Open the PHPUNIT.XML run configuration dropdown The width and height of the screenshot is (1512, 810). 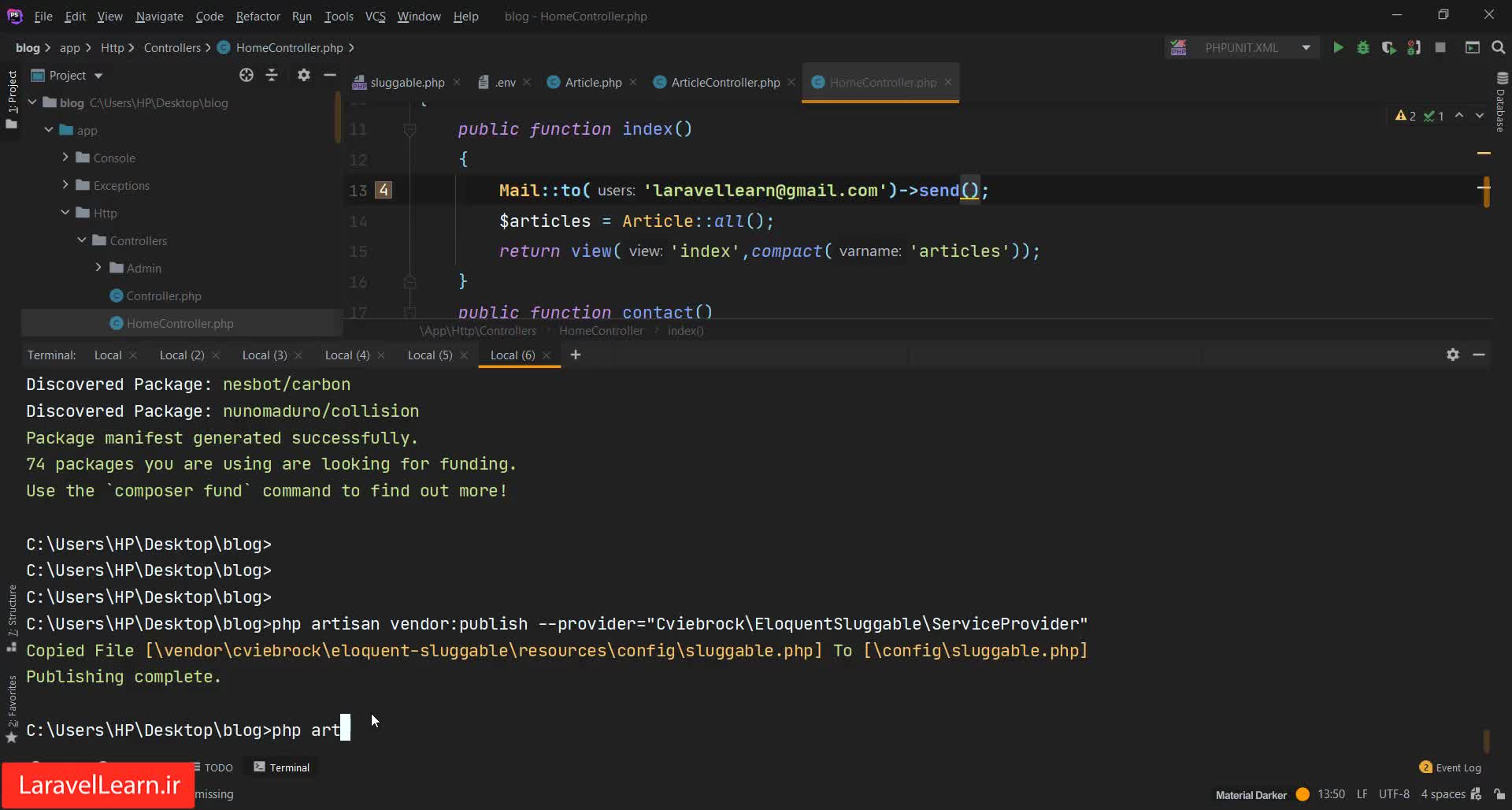click(x=1243, y=48)
